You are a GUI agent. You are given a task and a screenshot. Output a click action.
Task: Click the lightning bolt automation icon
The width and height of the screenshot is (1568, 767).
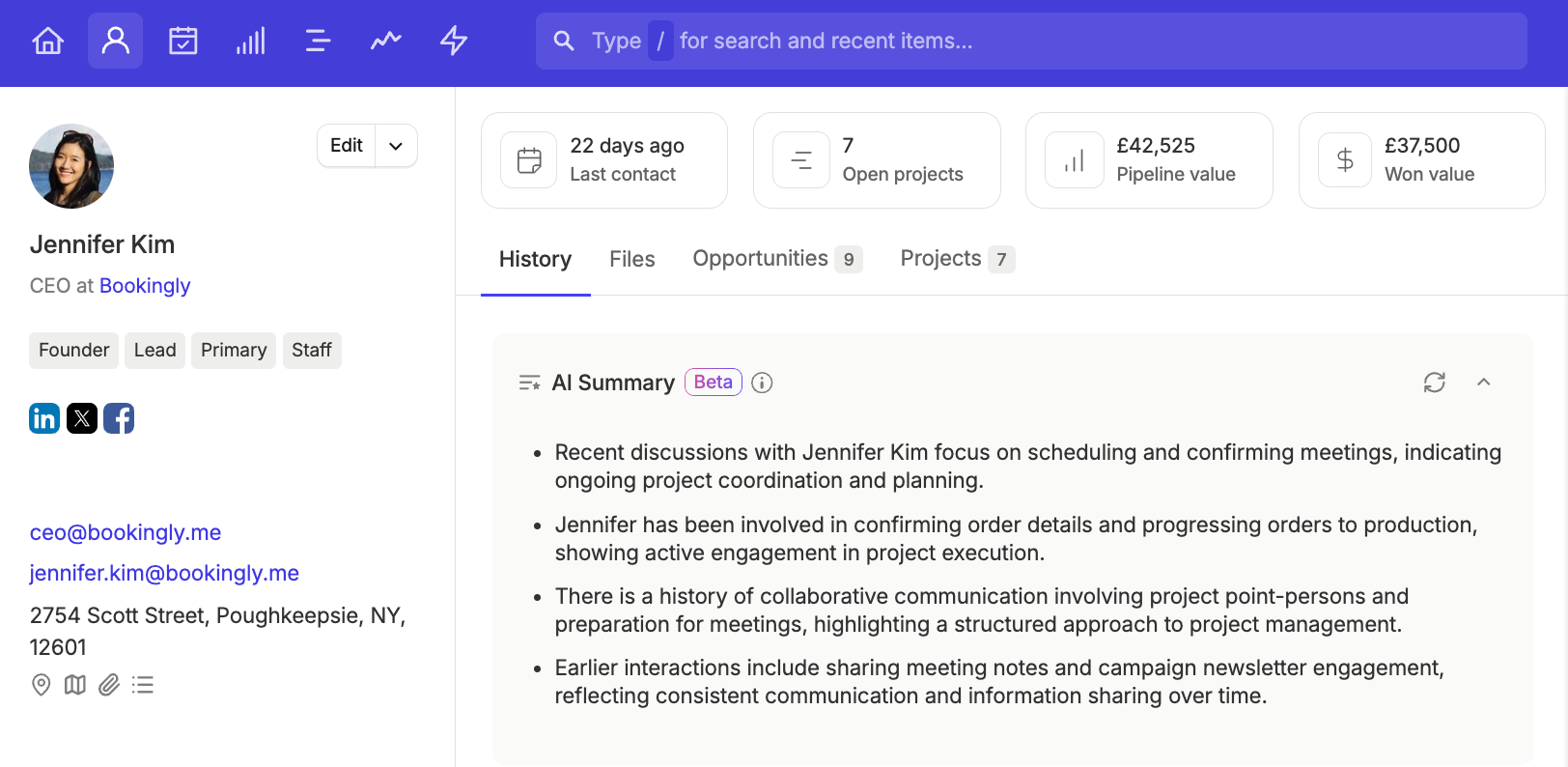click(454, 41)
